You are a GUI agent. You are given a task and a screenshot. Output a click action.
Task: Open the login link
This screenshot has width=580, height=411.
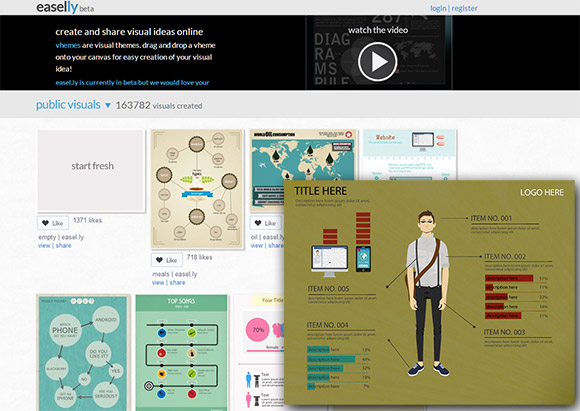click(x=438, y=8)
